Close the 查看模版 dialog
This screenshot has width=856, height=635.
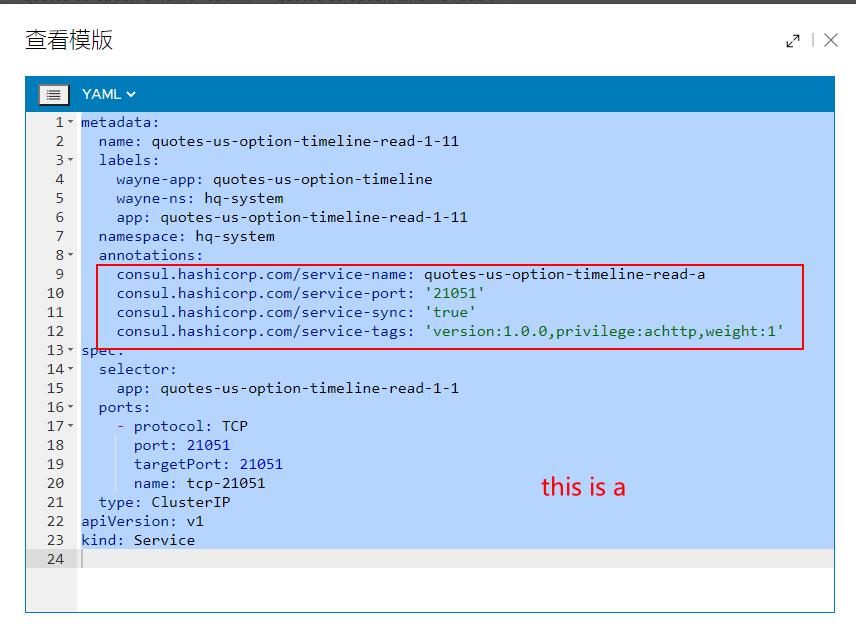(x=831, y=40)
